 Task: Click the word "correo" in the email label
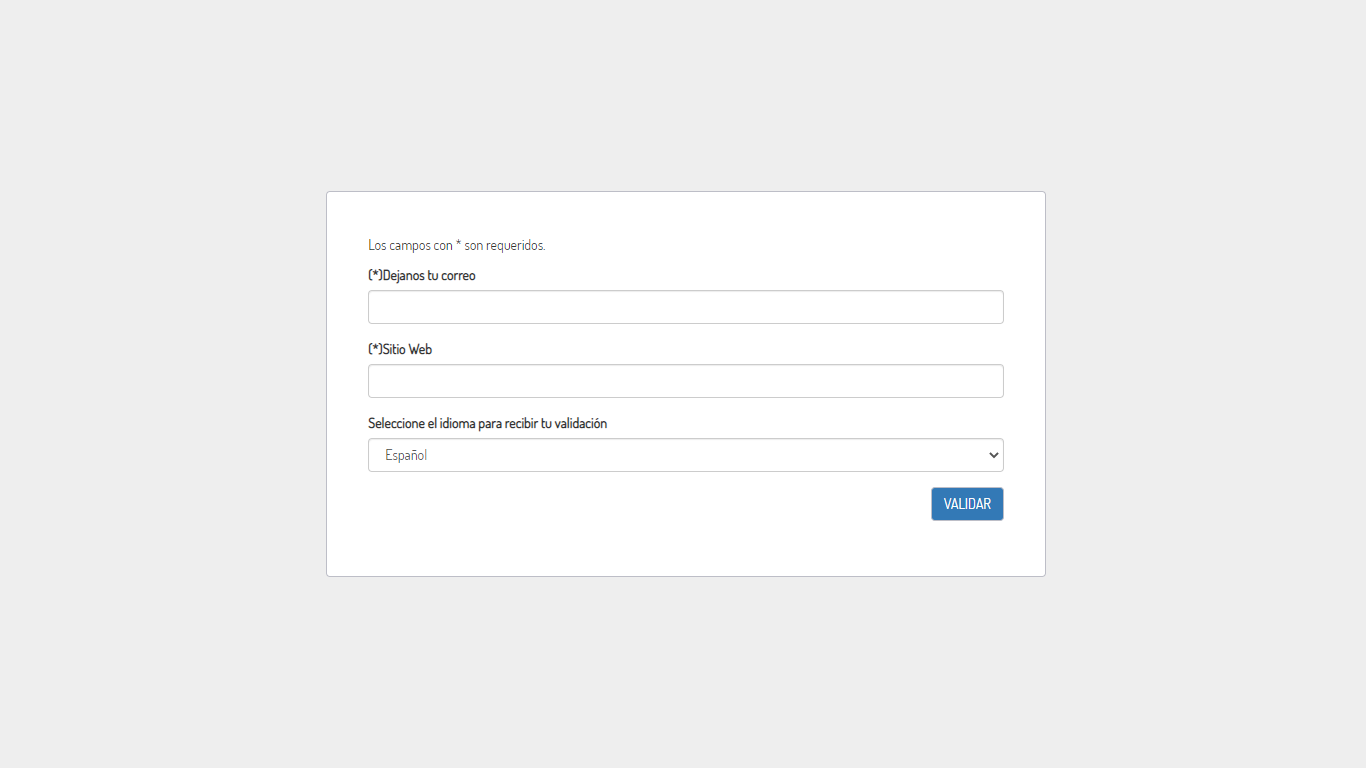click(458, 275)
